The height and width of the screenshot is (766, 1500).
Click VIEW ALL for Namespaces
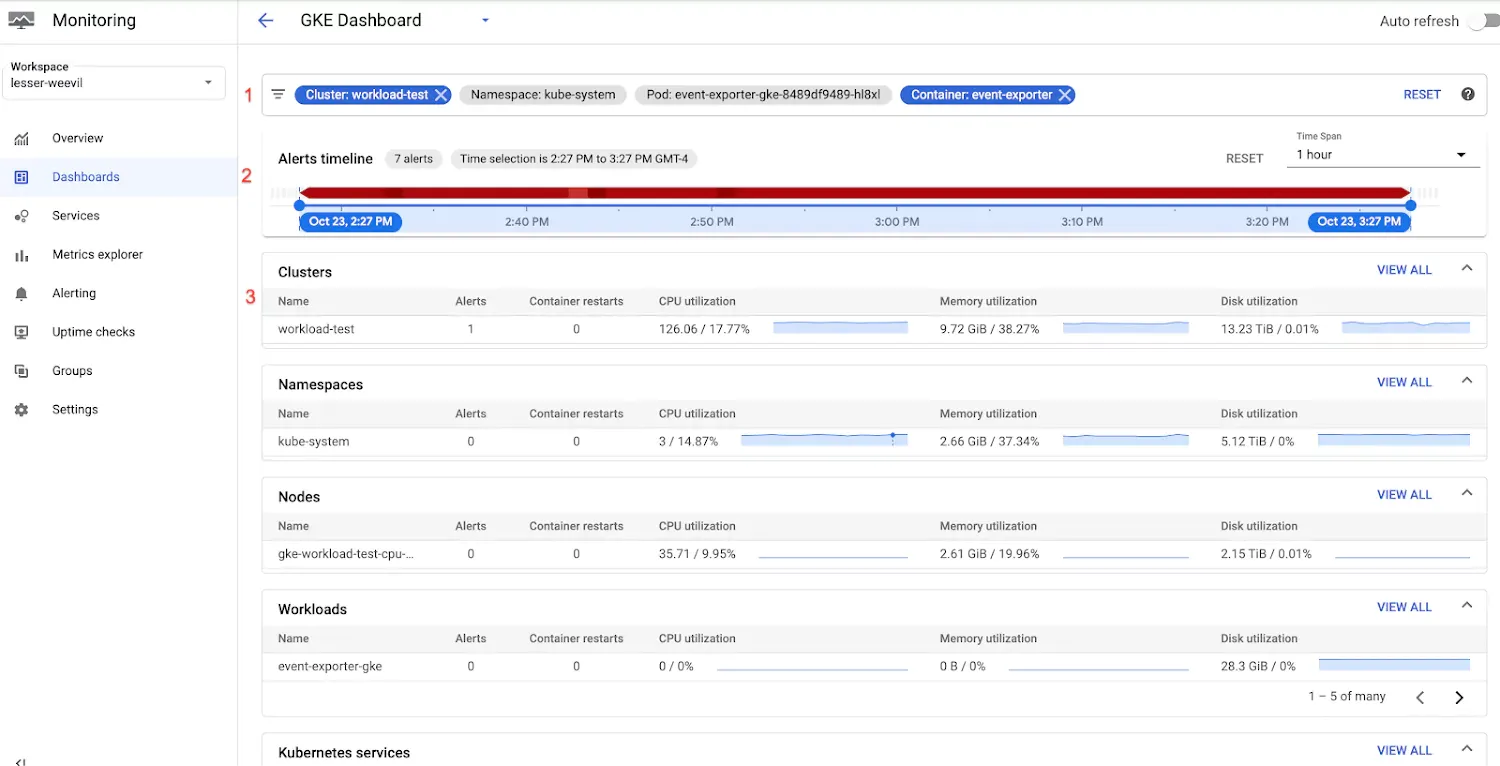(1405, 382)
